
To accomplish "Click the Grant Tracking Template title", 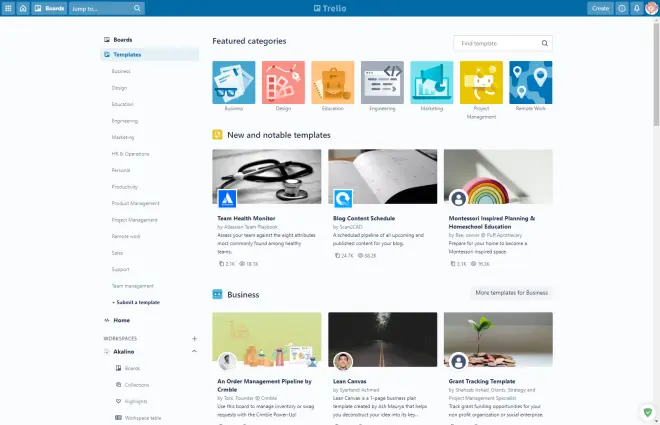I will [482, 381].
